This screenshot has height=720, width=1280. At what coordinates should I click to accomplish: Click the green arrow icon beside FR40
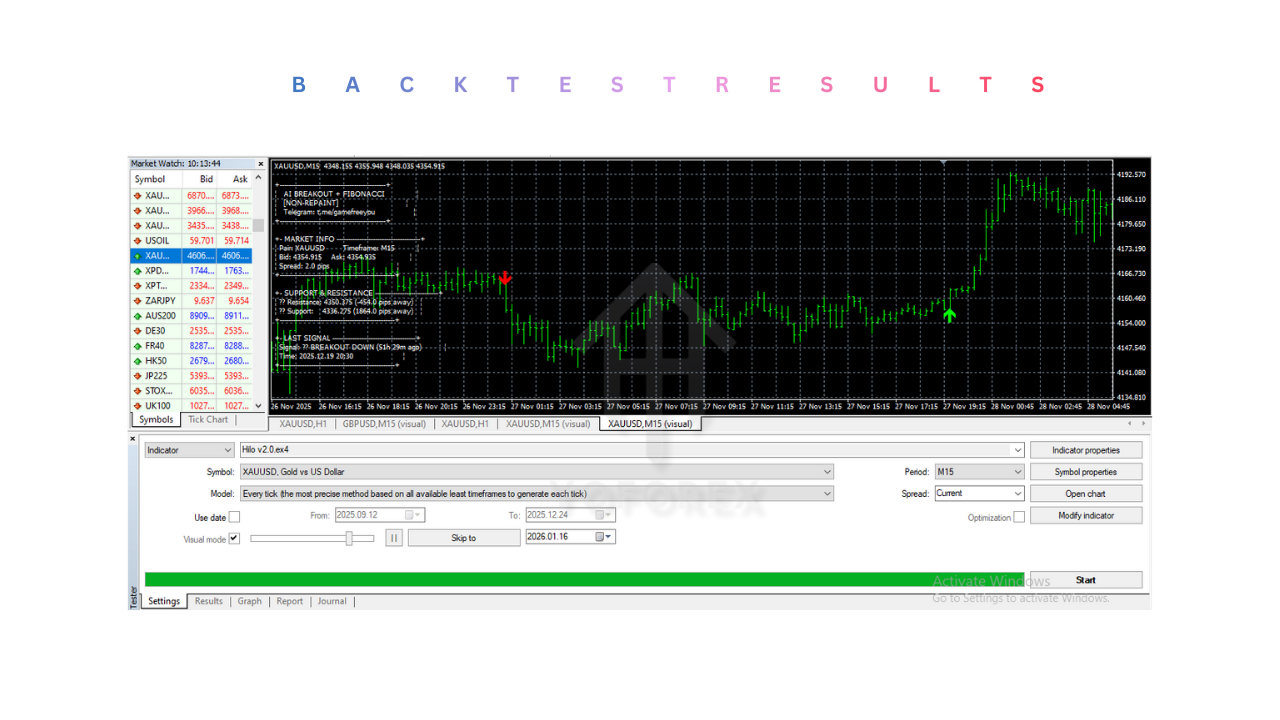coord(139,345)
